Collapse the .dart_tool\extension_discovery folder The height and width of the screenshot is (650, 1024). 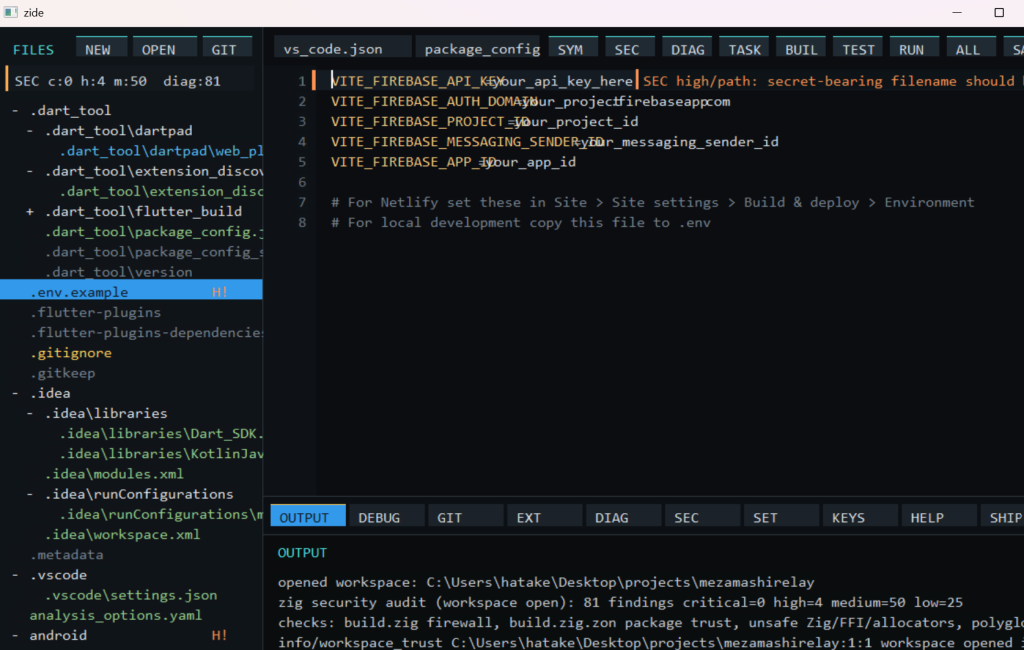pos(30,171)
